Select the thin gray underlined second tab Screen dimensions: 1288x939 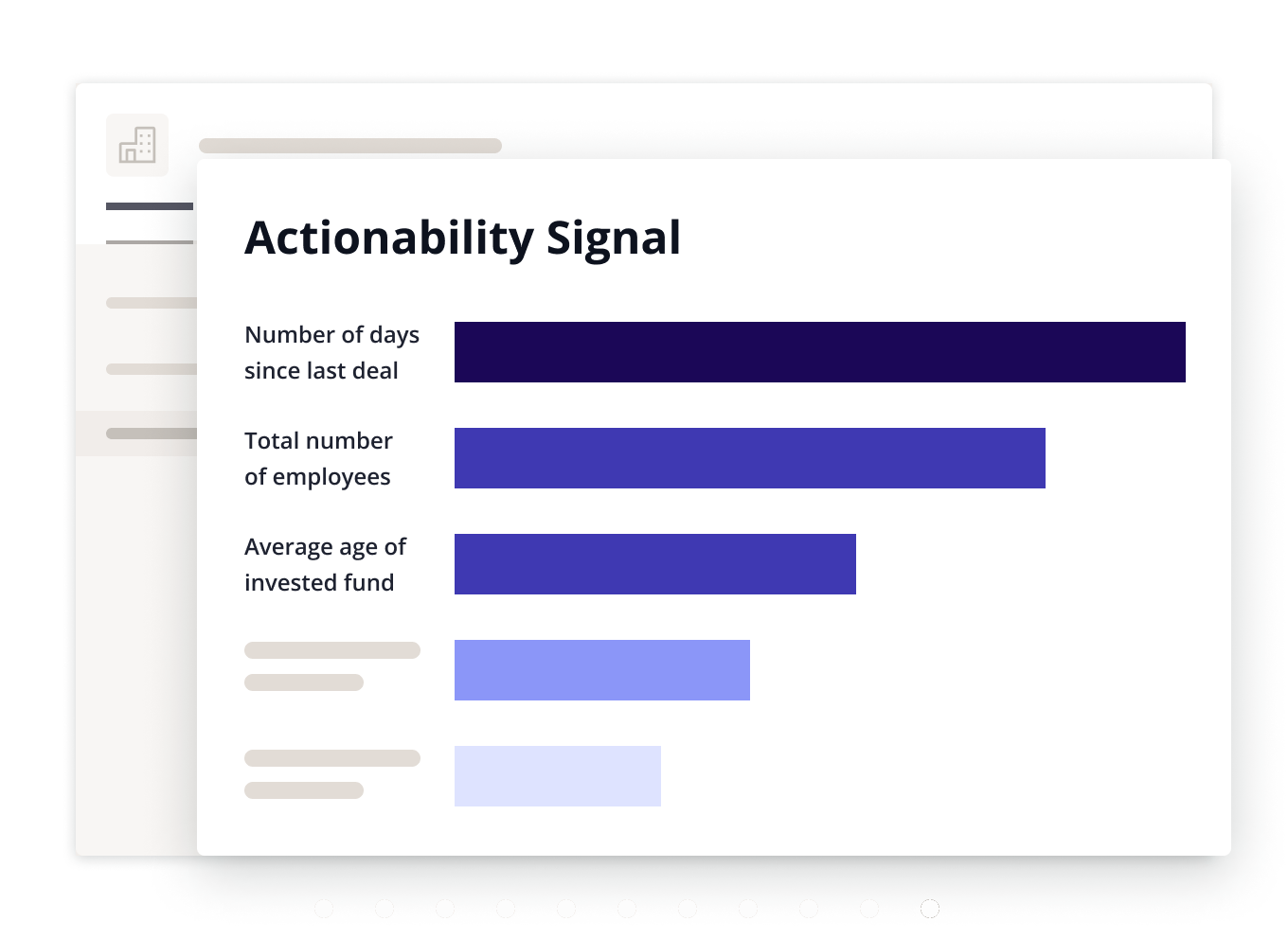pyautogui.click(x=150, y=242)
